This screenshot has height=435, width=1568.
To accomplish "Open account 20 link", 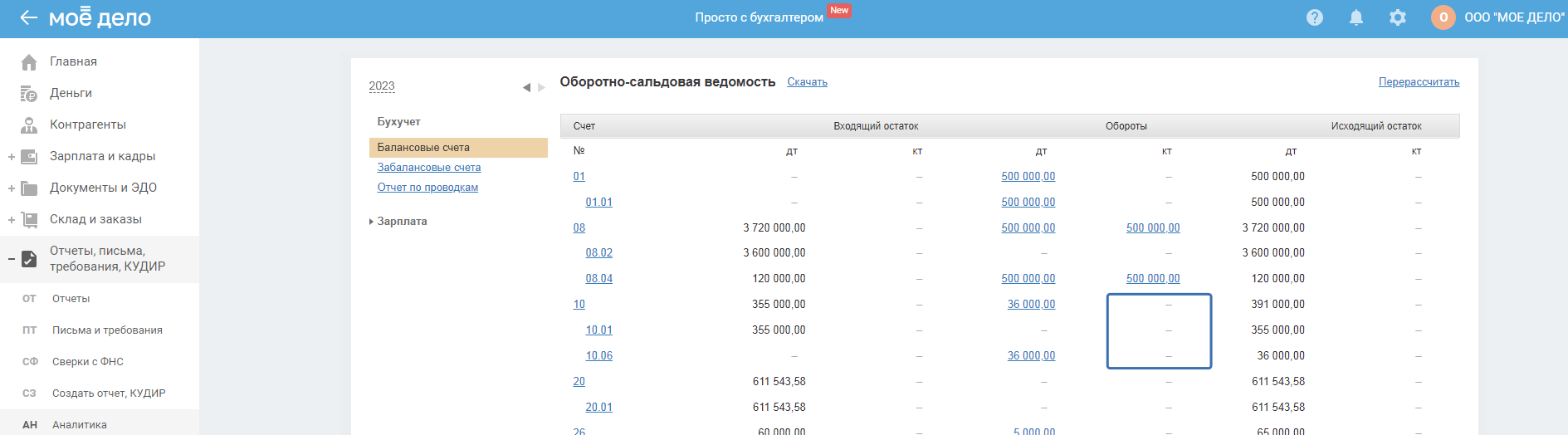I will [x=579, y=382].
